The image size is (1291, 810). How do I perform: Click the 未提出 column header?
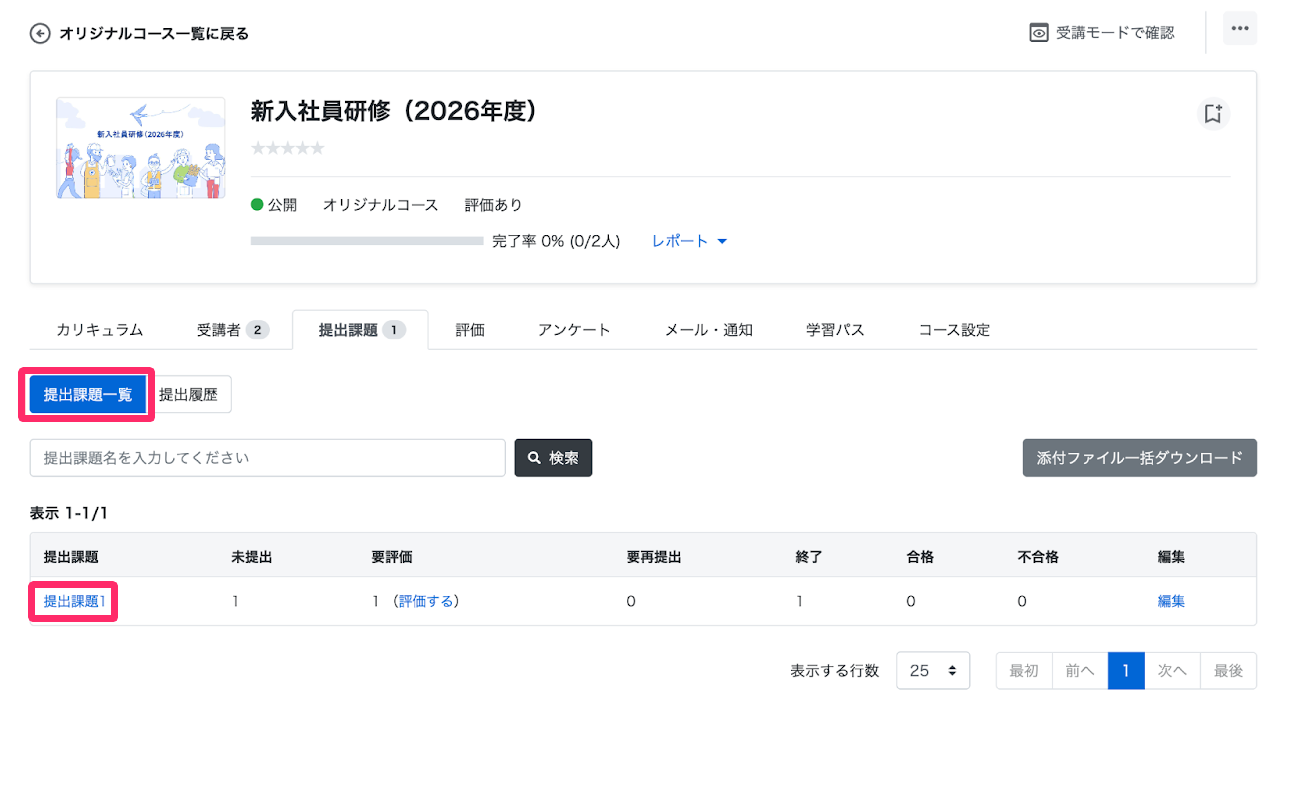coord(251,557)
